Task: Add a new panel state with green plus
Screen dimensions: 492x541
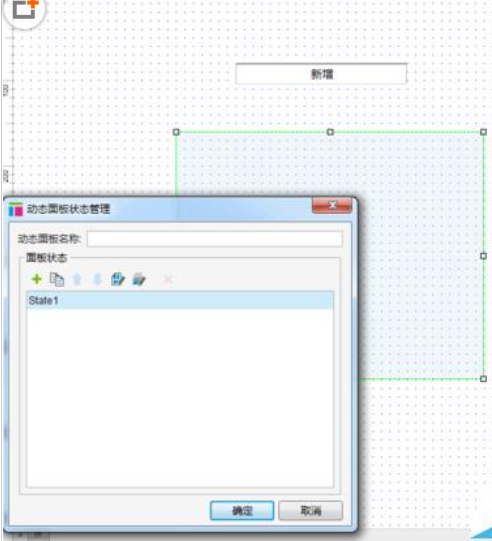Action: (37, 279)
